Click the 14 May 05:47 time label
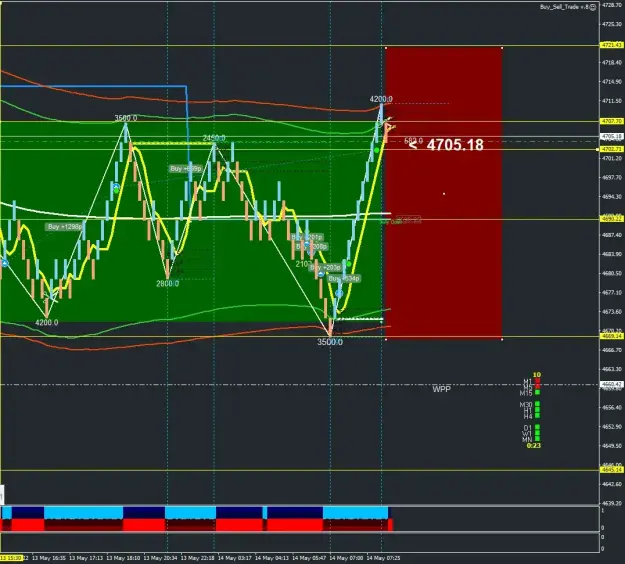Image resolution: width=625 pixels, height=564 pixels. coord(309,558)
